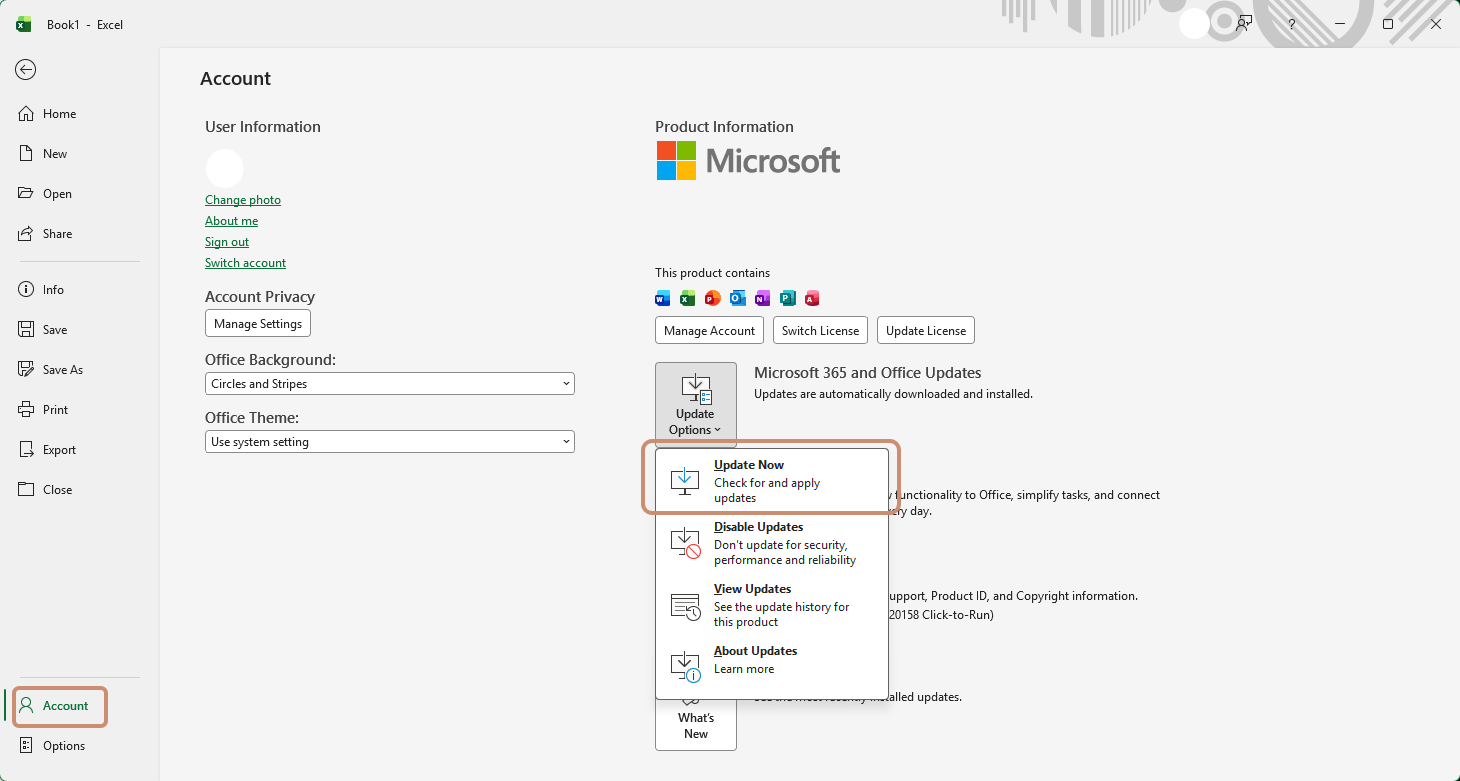The height and width of the screenshot is (781, 1460).
Task: Click the PowerPoint product icon
Action: pos(712,298)
